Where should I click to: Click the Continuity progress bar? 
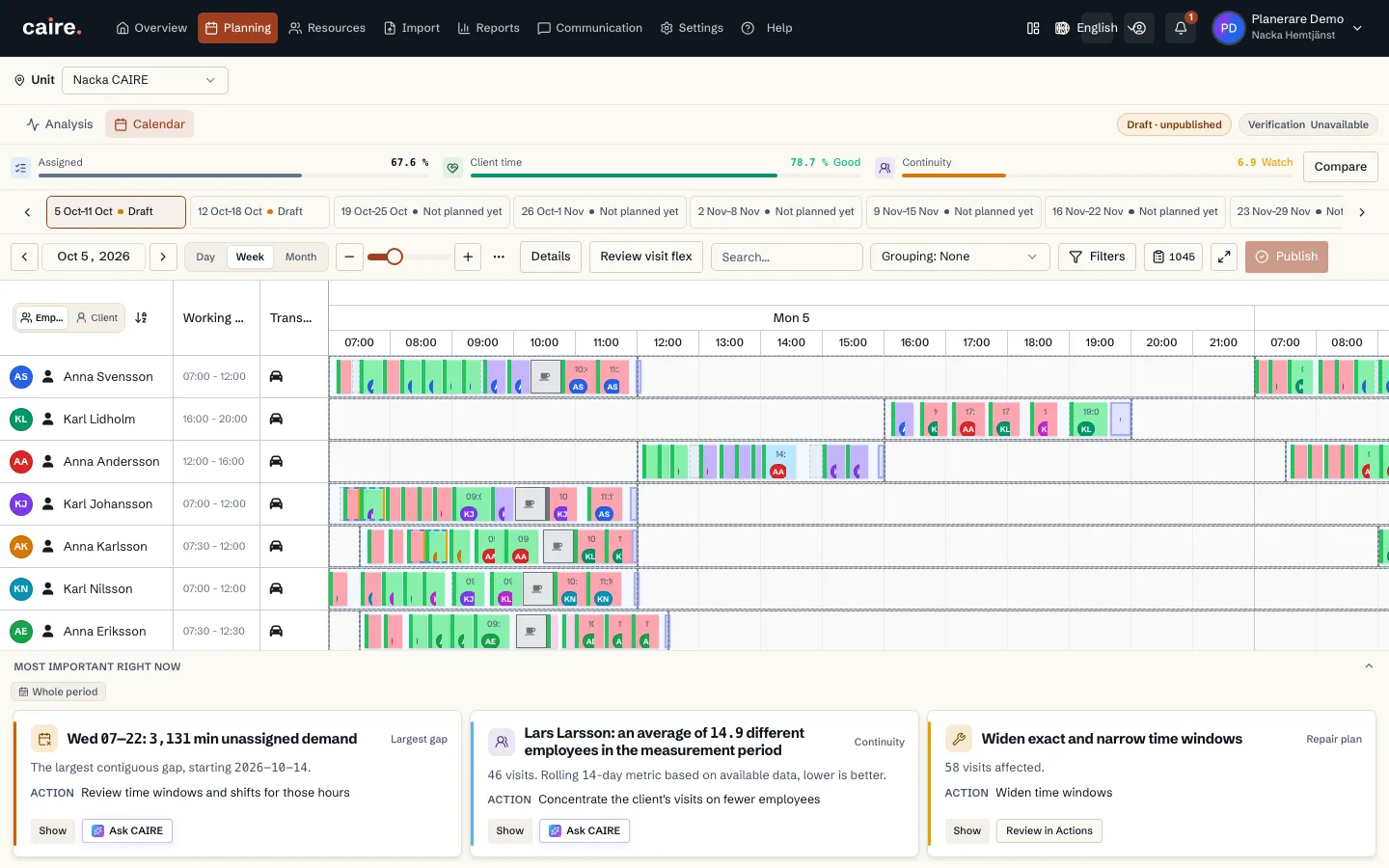pyautogui.click(x=1098, y=176)
